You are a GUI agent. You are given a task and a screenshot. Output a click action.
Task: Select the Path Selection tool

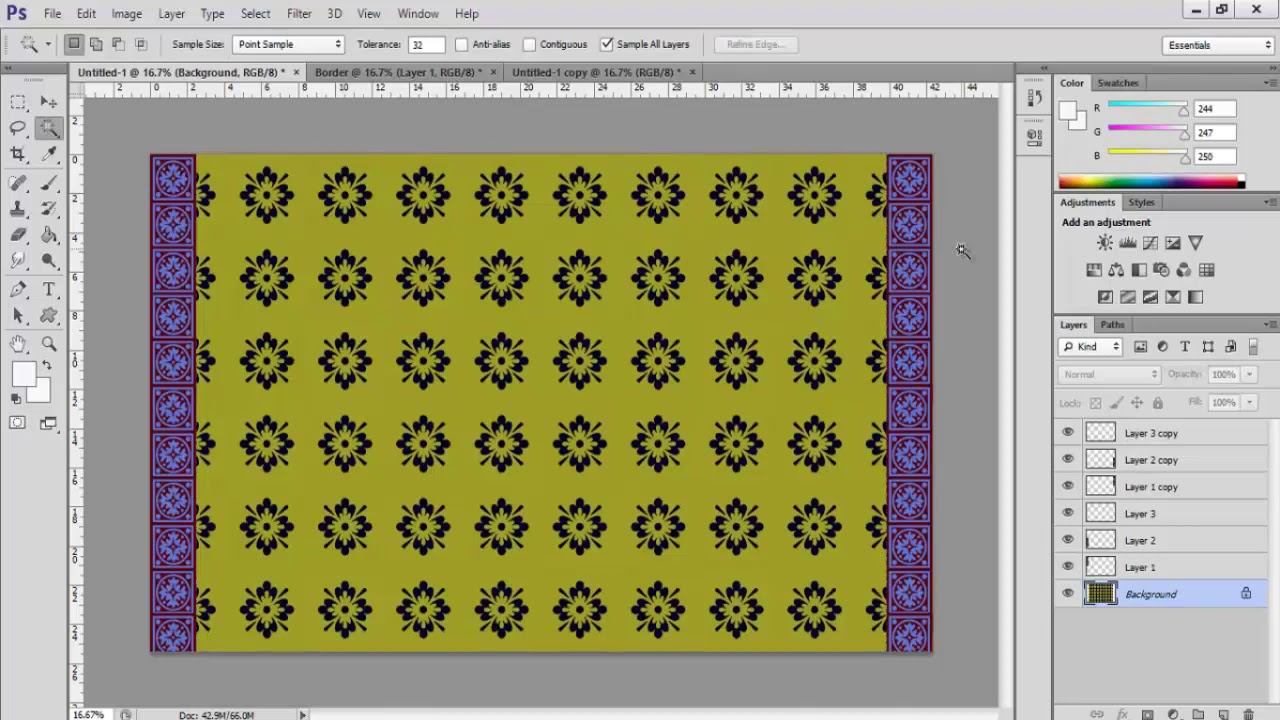coord(18,316)
